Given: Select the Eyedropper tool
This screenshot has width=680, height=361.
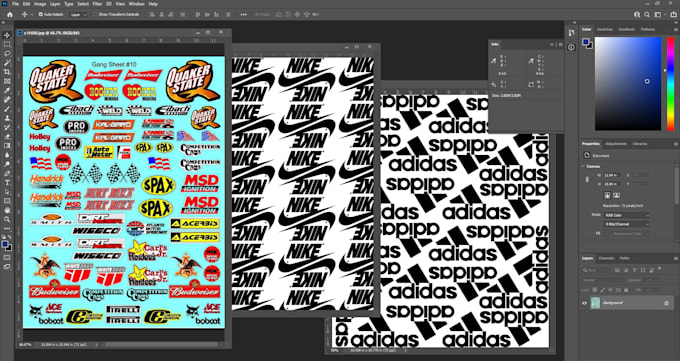Looking at the screenshot, I should (7, 90).
